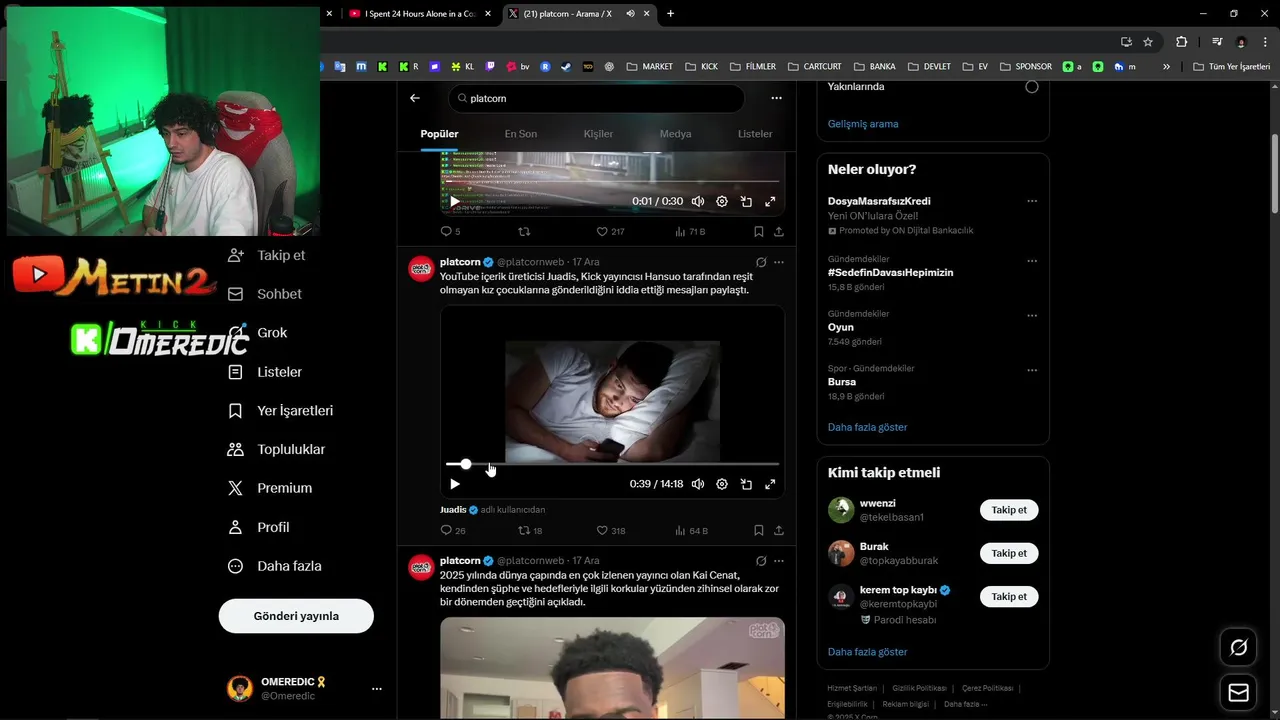Seek the 0:30 video progress bar
Viewport: 1280px width, 720px height.
(x=612, y=181)
